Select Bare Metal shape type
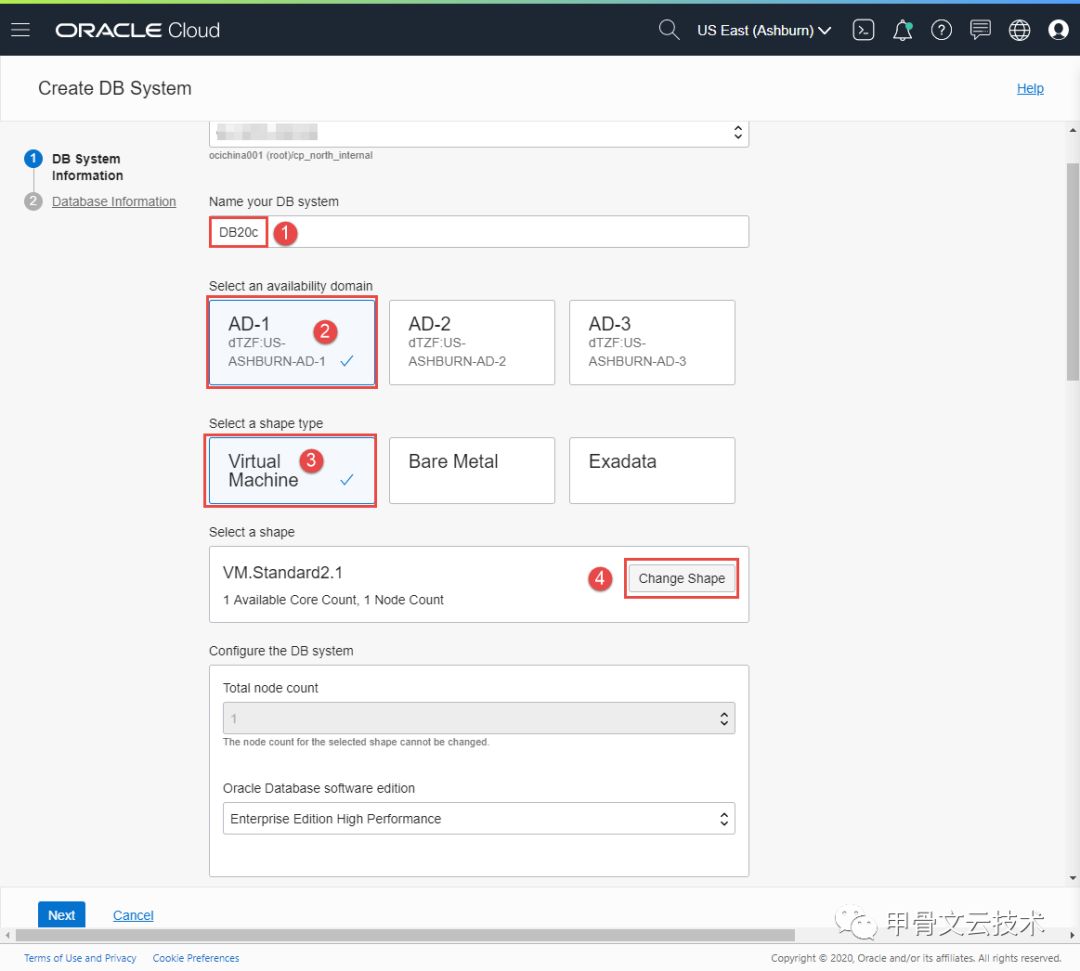The width and height of the screenshot is (1080, 971). pyautogui.click(x=472, y=470)
